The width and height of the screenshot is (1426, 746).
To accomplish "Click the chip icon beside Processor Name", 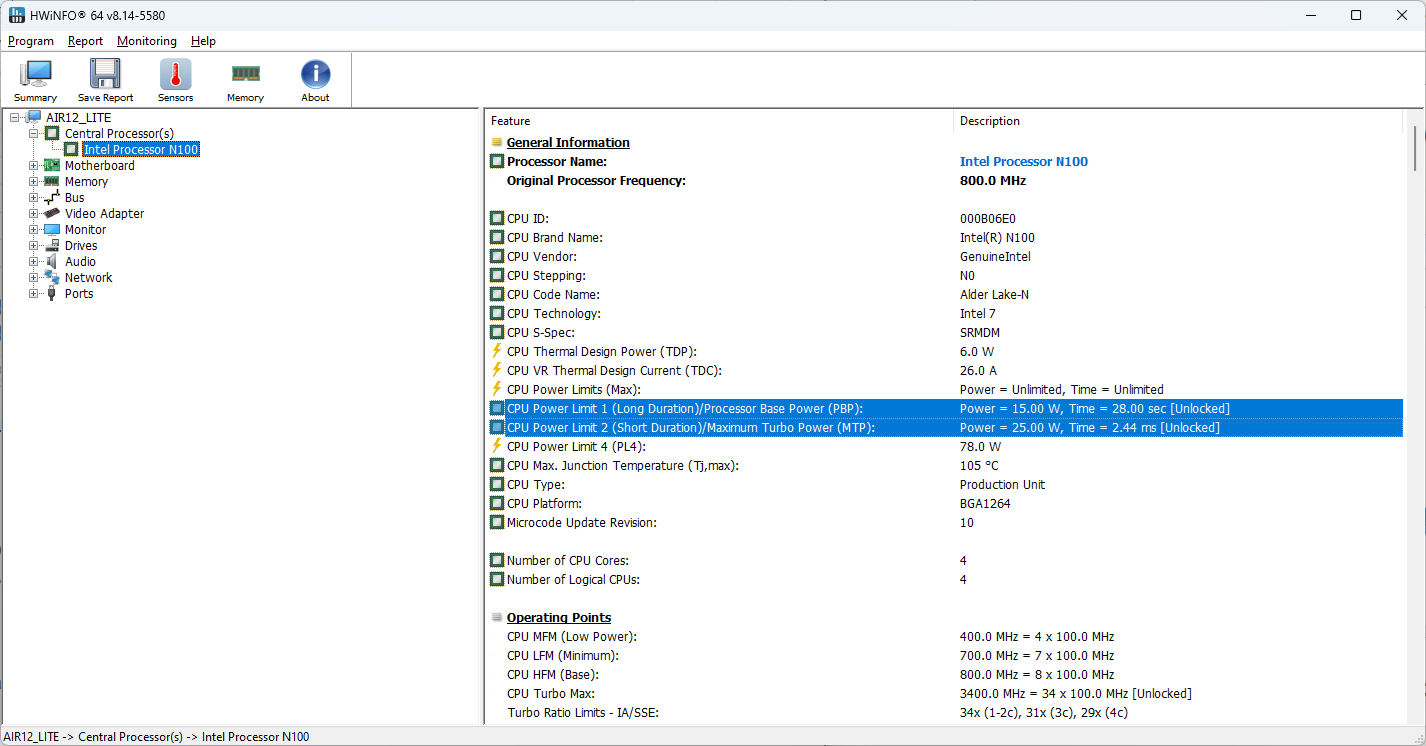I will [497, 161].
